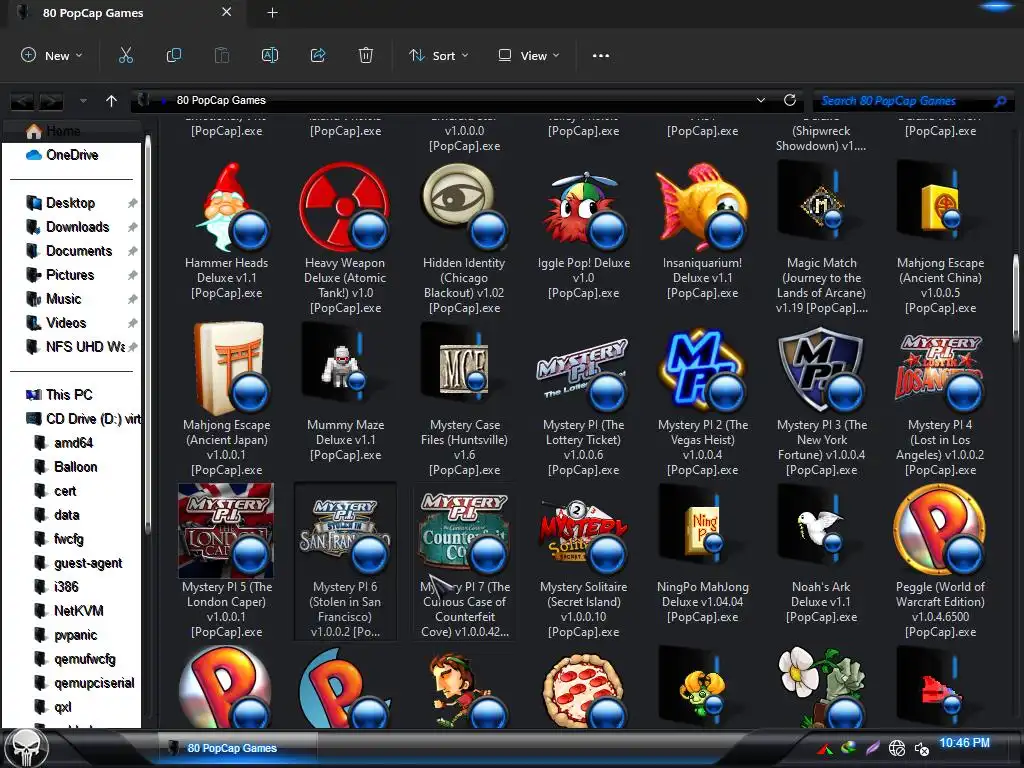Viewport: 1024px width, 768px height.
Task: Open the NetKVM folder in tree
Action: pos(78,611)
